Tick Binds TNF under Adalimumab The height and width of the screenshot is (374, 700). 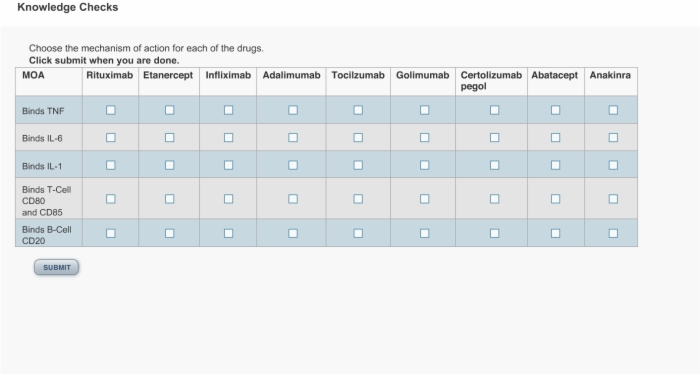click(293, 110)
